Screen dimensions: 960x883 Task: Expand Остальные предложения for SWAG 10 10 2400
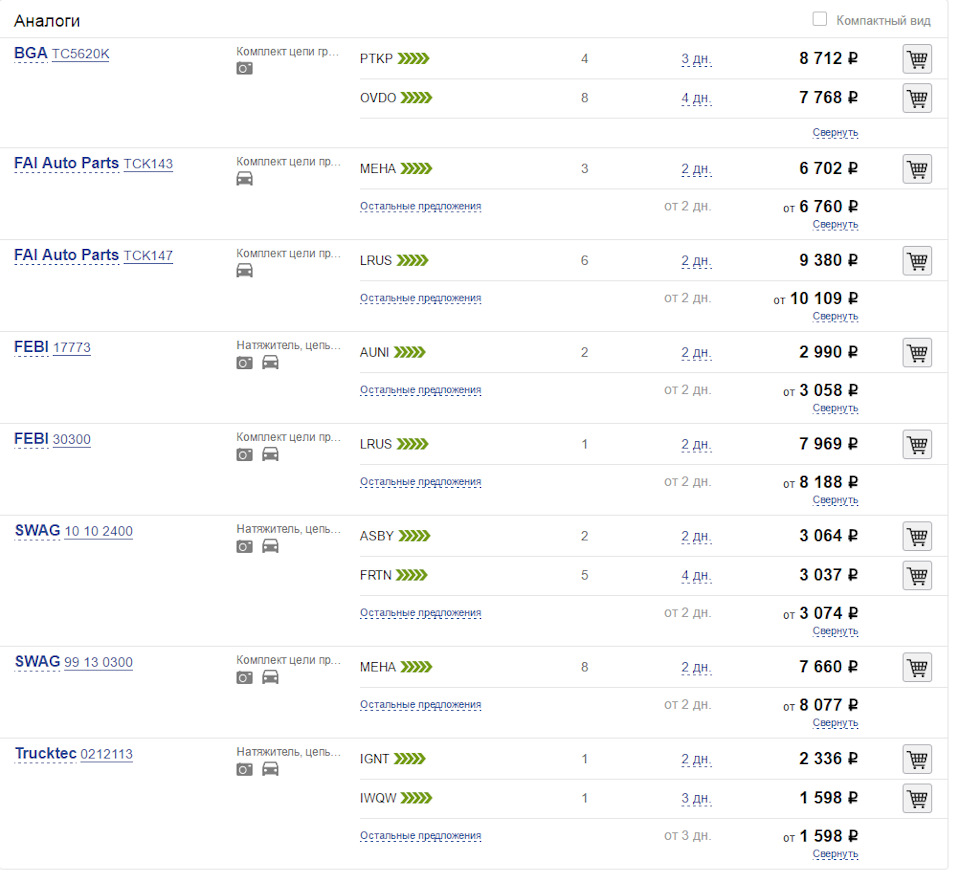(x=420, y=613)
